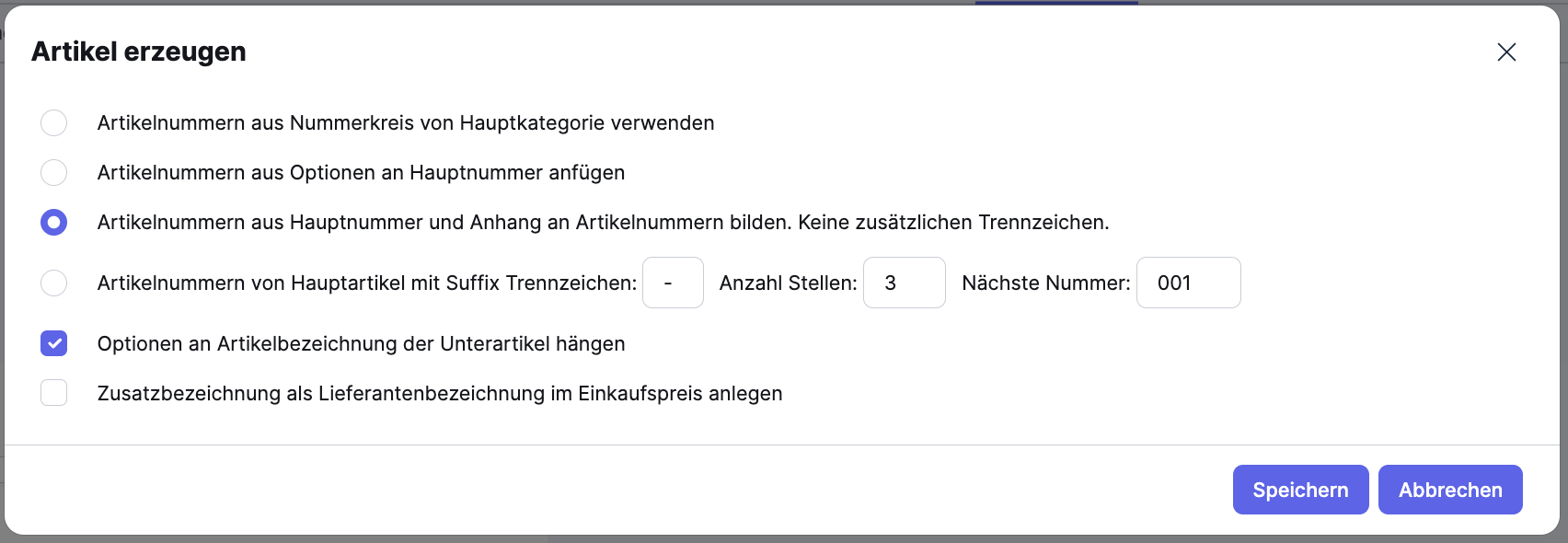
Task: Uncheck Optionen an Artikelbezeichnung der Unterartikel hängen
Action: point(53,342)
